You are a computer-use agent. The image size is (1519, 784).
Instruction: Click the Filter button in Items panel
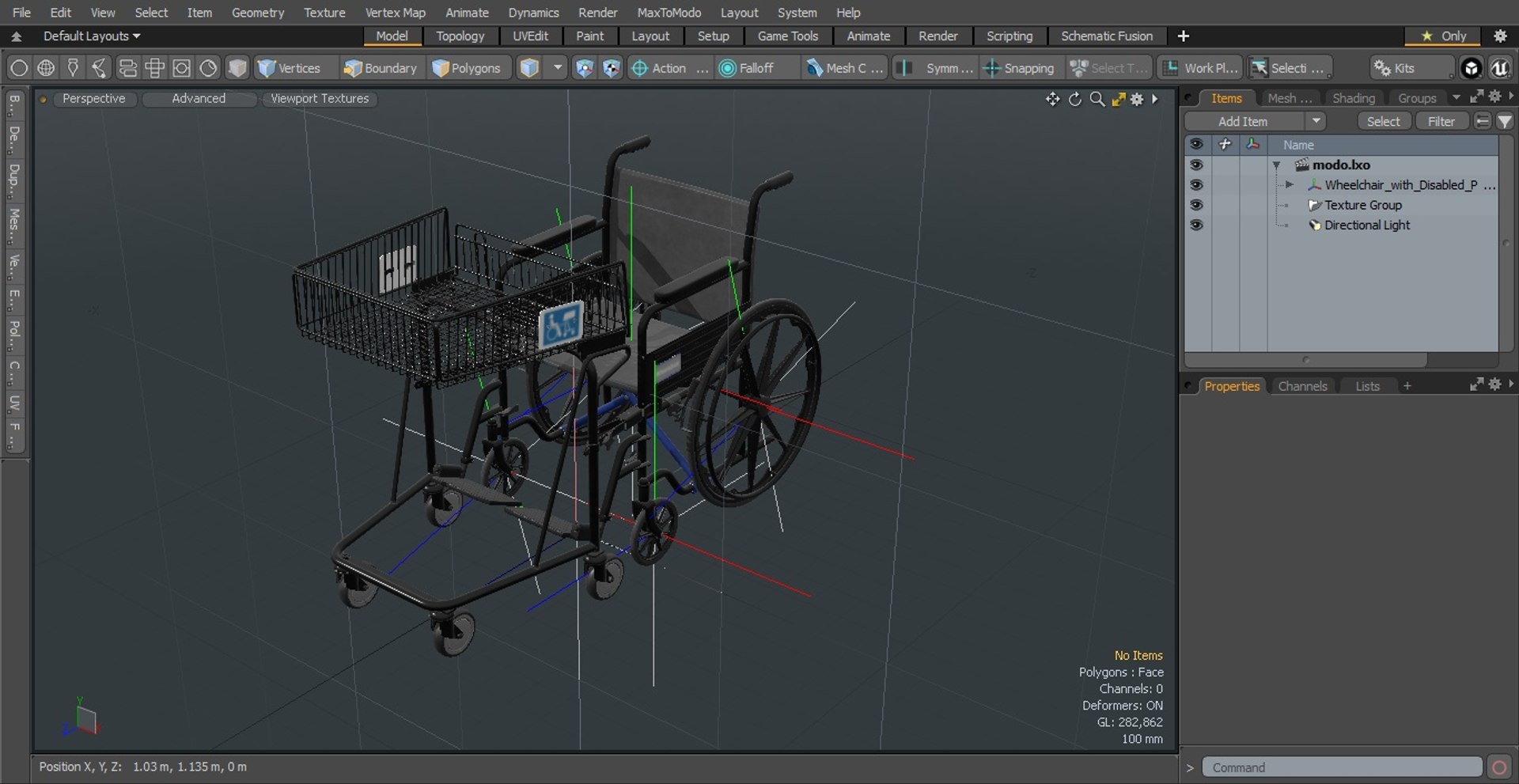click(x=1441, y=121)
